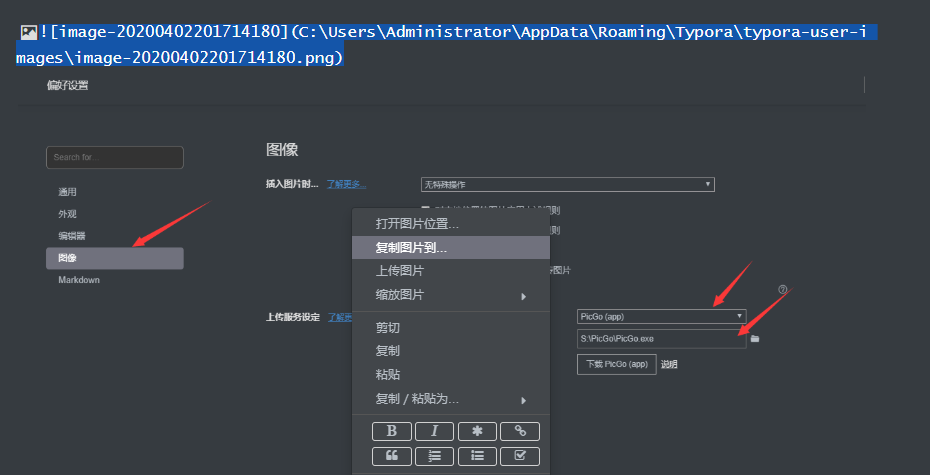The width and height of the screenshot is (930, 475).
Task: Insert task list via checkbox icon
Action: pyautogui.click(x=520, y=456)
